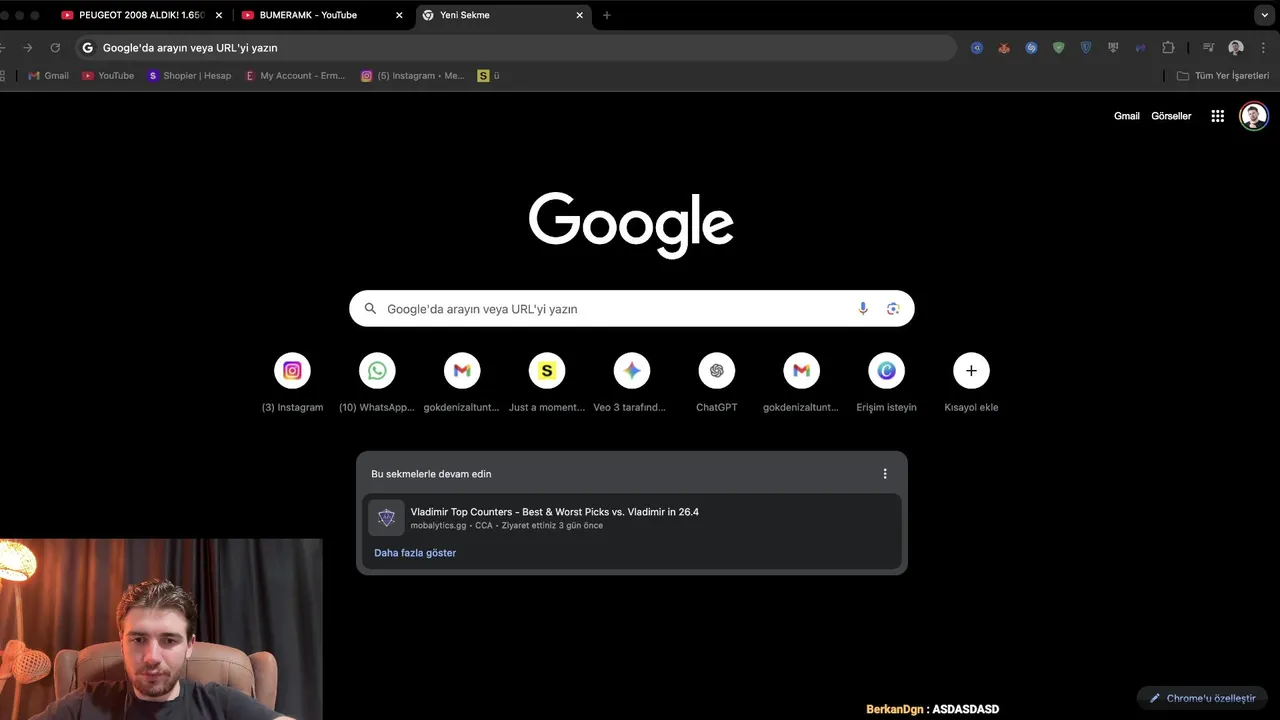Viewport: 1280px width, 720px height.
Task: Click the Görseller link
Action: click(x=1171, y=116)
